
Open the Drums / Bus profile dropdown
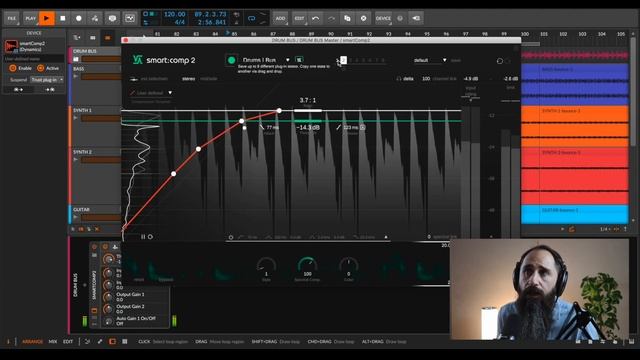pyautogui.click(x=265, y=60)
